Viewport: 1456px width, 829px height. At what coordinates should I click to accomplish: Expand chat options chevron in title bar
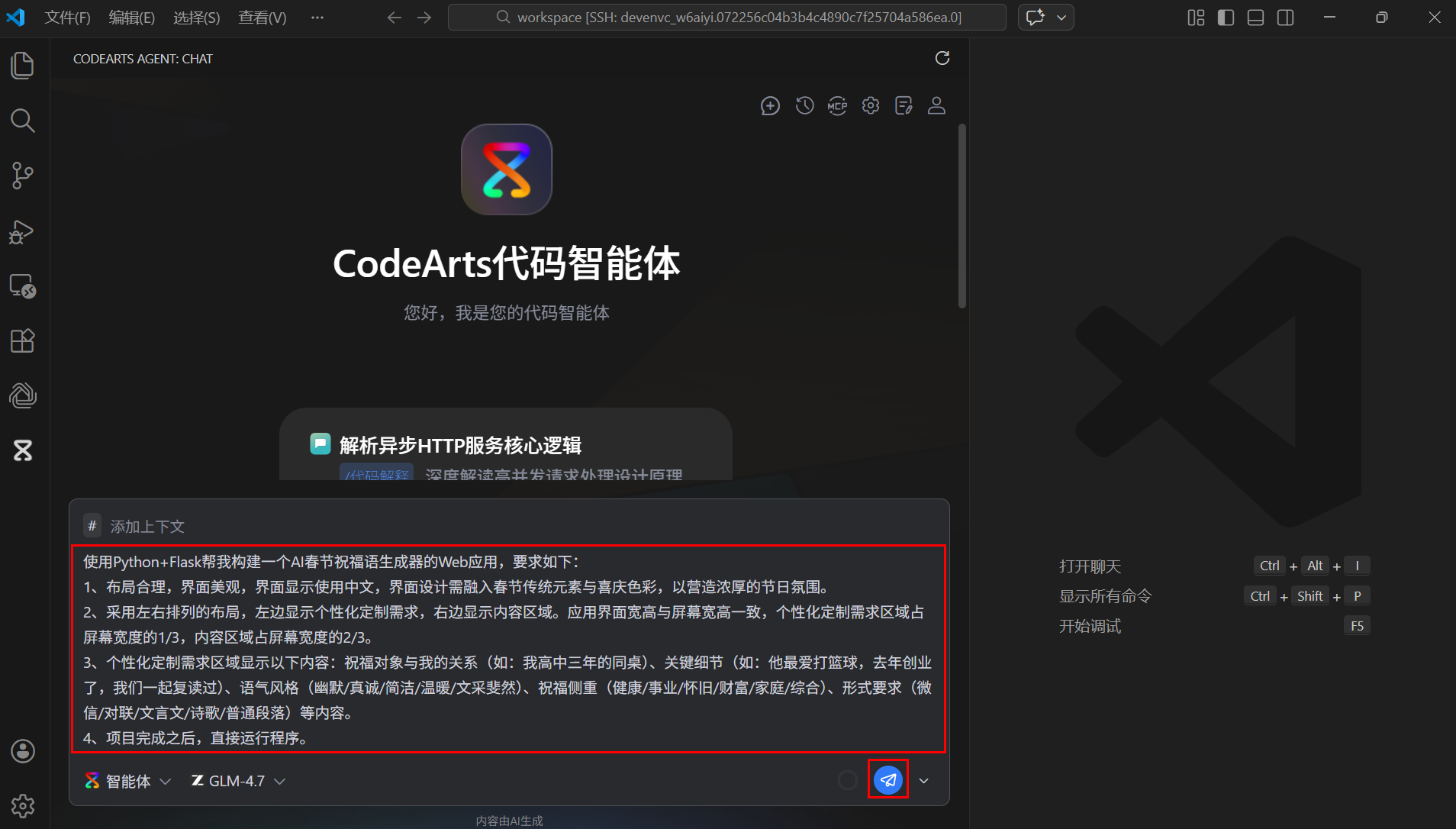pos(1061,18)
